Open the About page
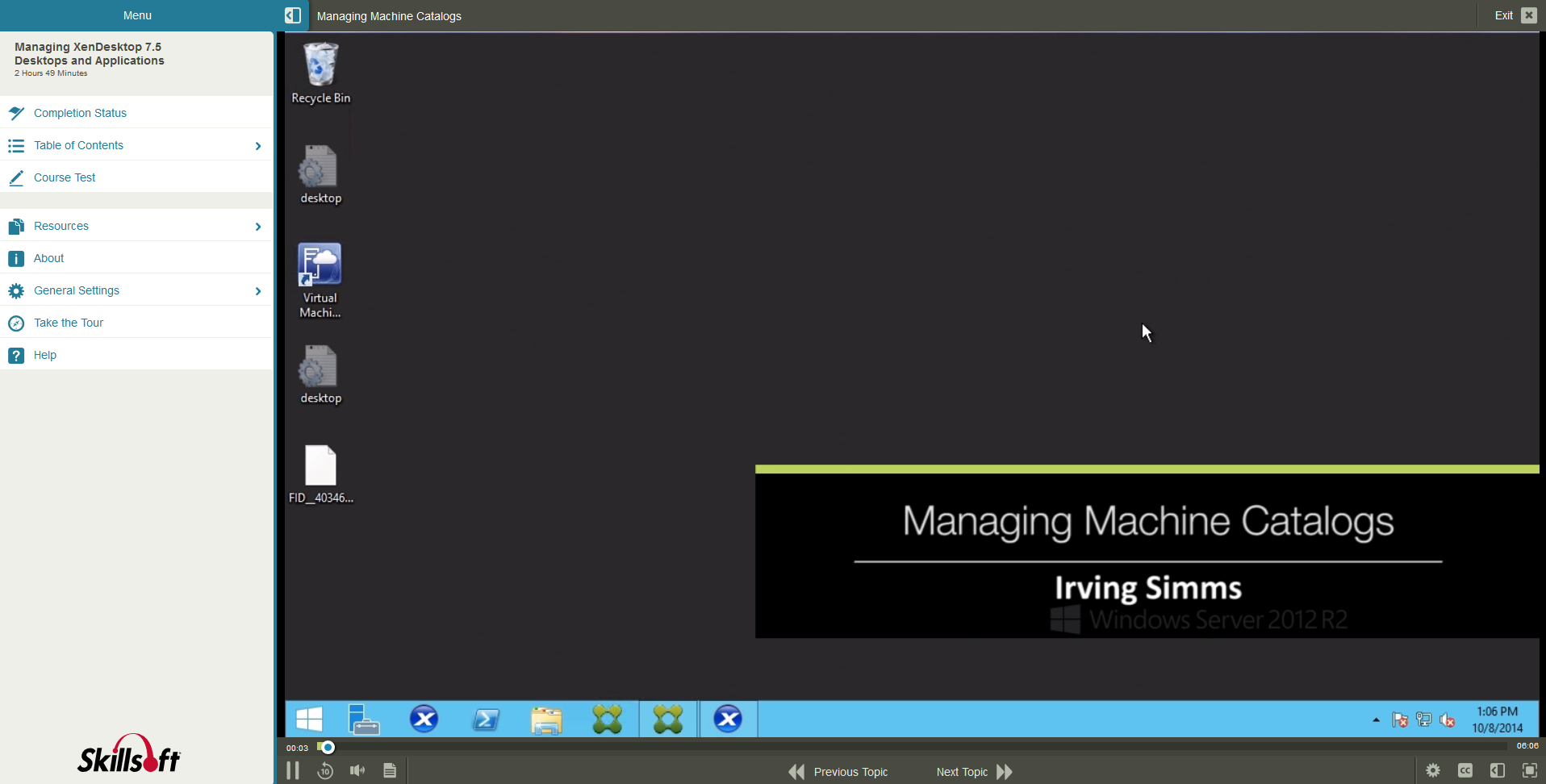The width and height of the screenshot is (1546, 784). click(x=49, y=258)
